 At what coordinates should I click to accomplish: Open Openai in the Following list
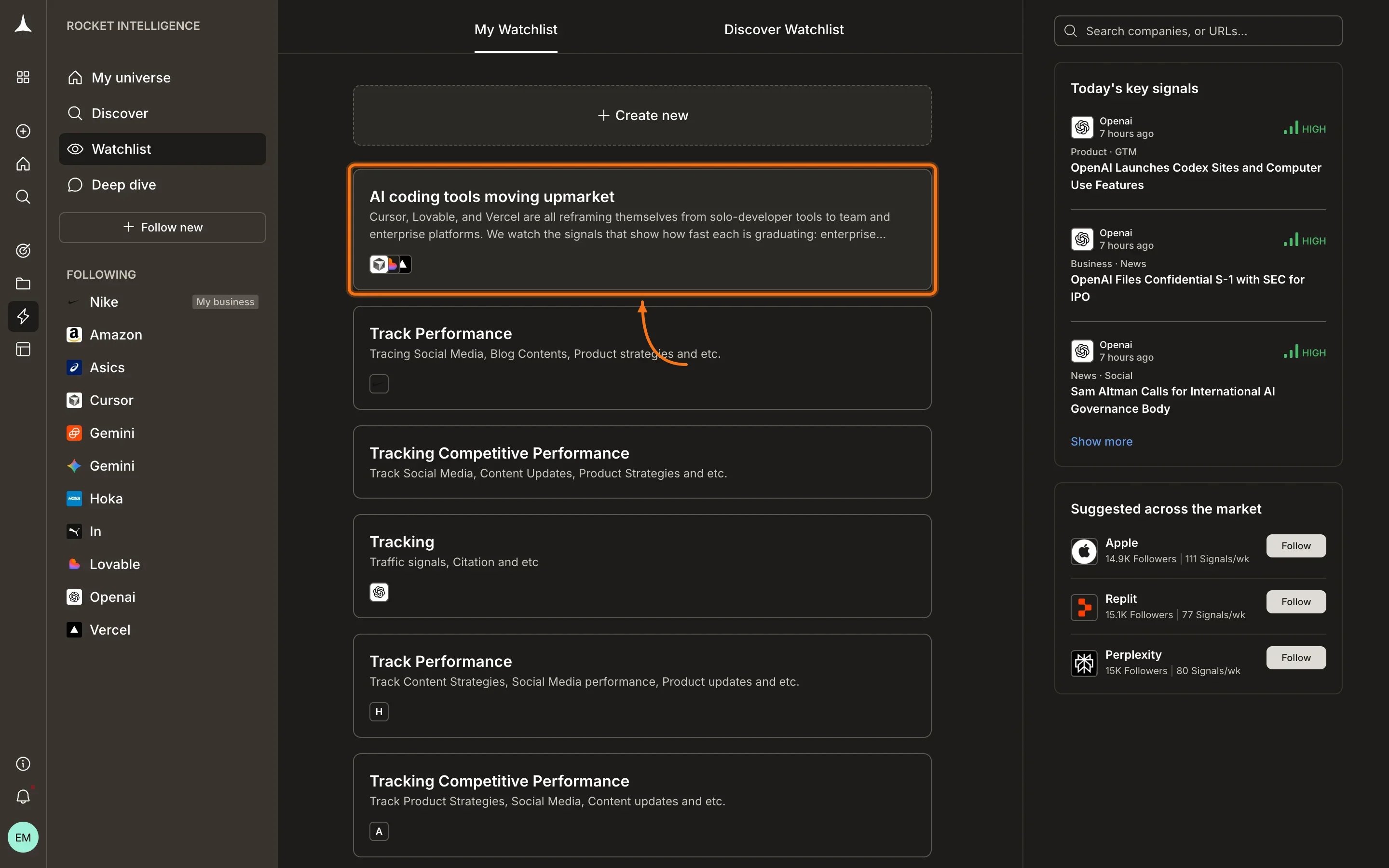[x=101, y=597]
